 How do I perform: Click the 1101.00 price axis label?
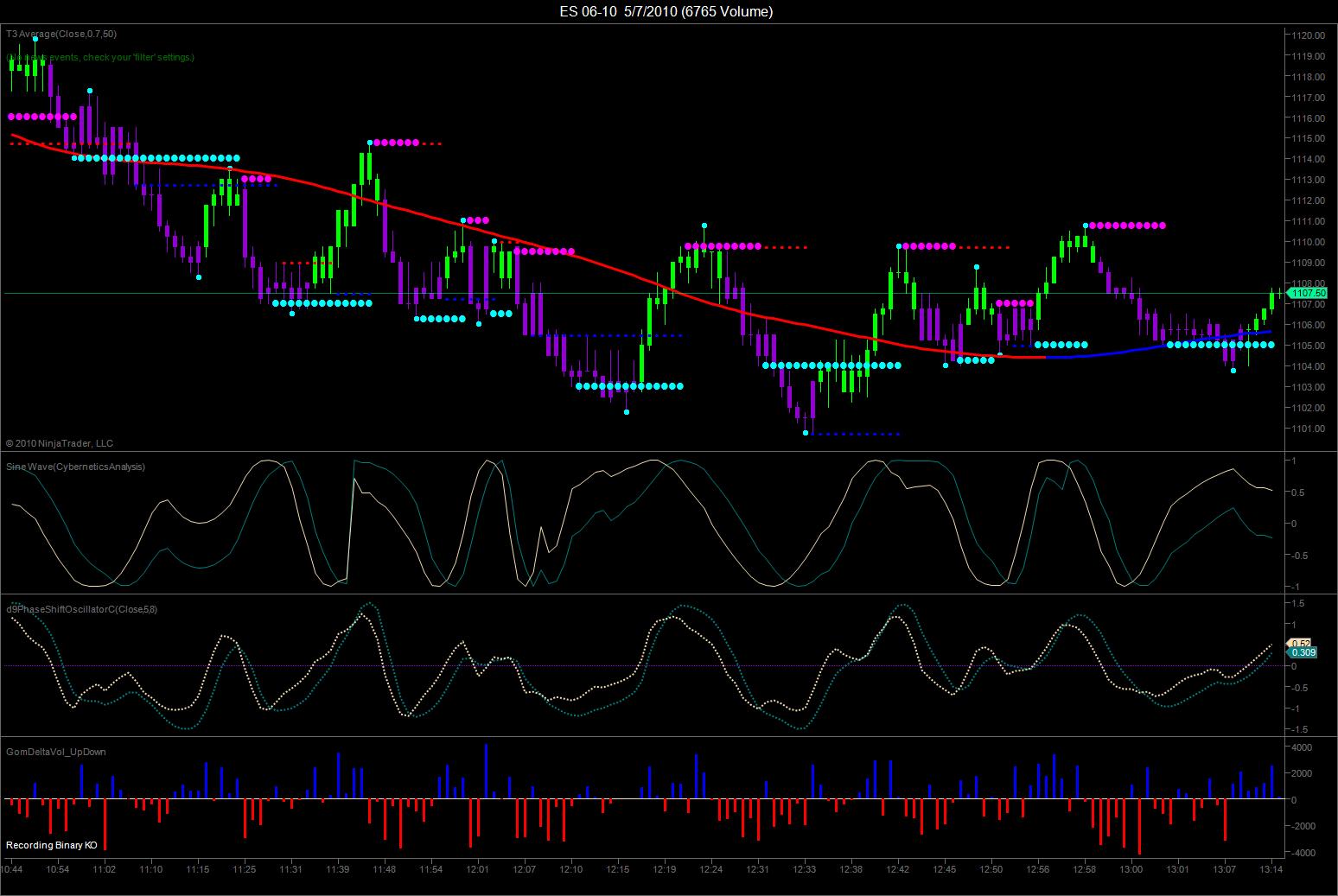point(1309,429)
